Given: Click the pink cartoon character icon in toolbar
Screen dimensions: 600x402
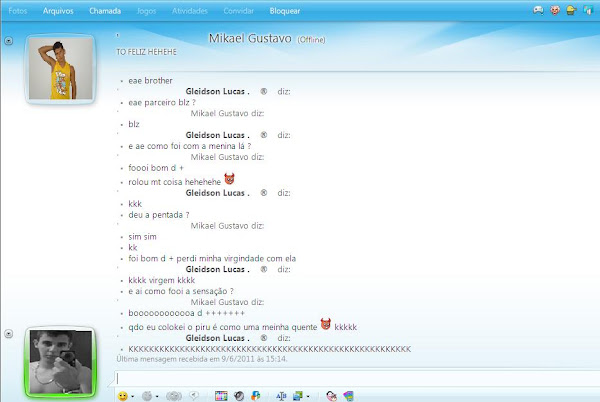Looking at the screenshot, I should (331, 396).
